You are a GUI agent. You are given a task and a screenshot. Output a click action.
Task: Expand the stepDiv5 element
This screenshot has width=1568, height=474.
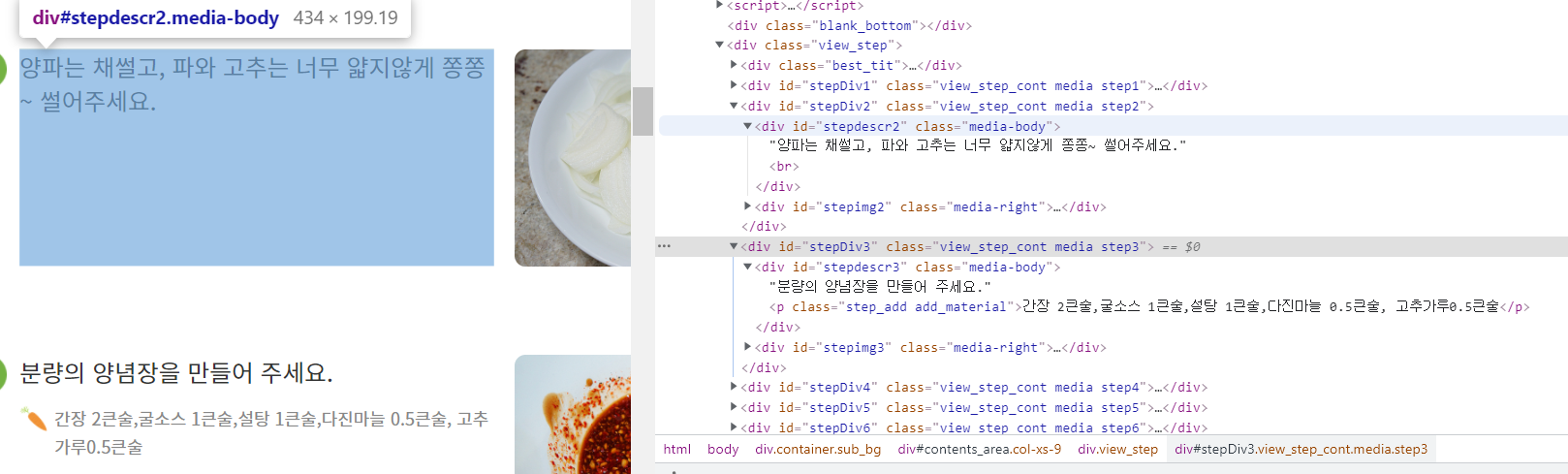pos(734,407)
